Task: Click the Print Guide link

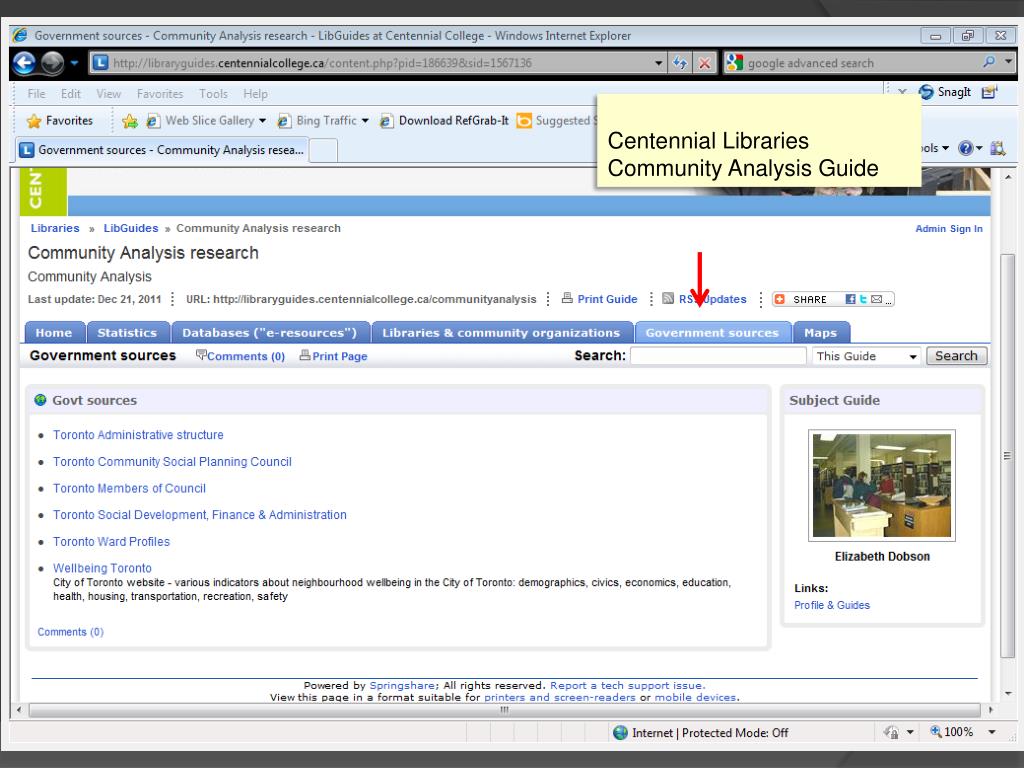Action: click(607, 299)
